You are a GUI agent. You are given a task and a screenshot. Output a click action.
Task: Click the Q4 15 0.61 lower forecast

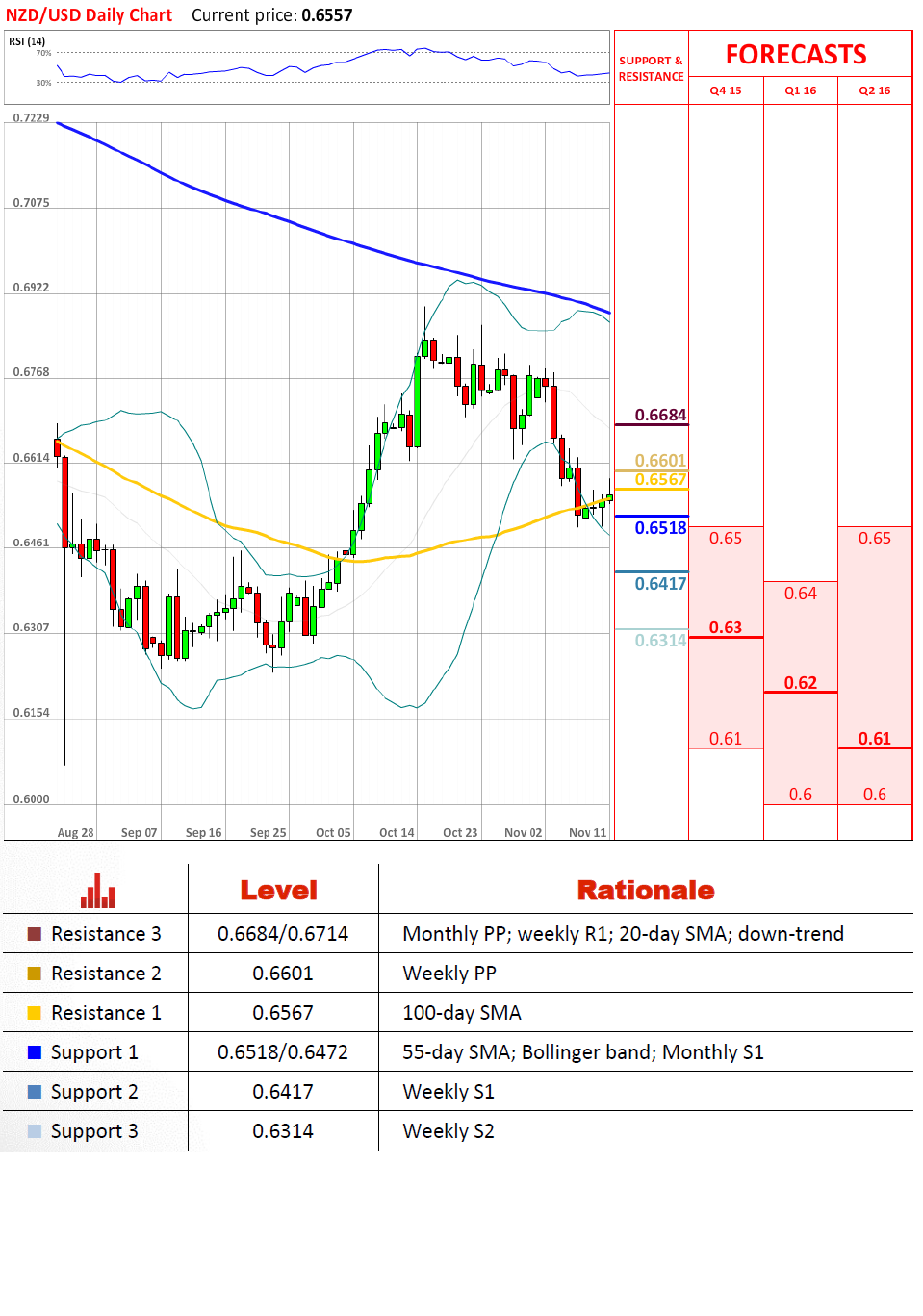(726, 739)
